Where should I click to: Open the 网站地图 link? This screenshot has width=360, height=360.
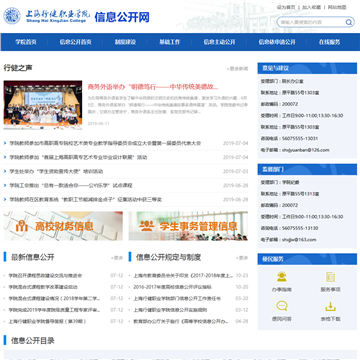pos(337,7)
